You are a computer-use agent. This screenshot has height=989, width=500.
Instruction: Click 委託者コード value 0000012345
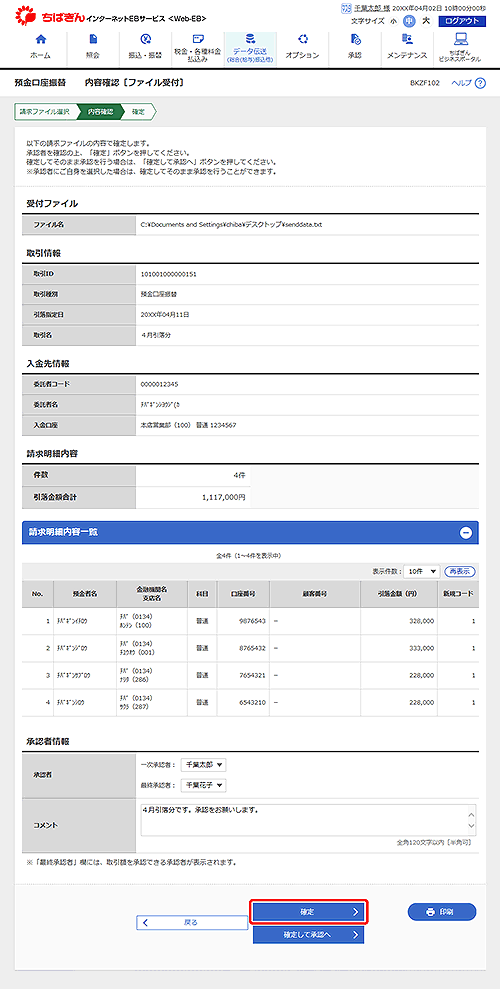(x=158, y=384)
